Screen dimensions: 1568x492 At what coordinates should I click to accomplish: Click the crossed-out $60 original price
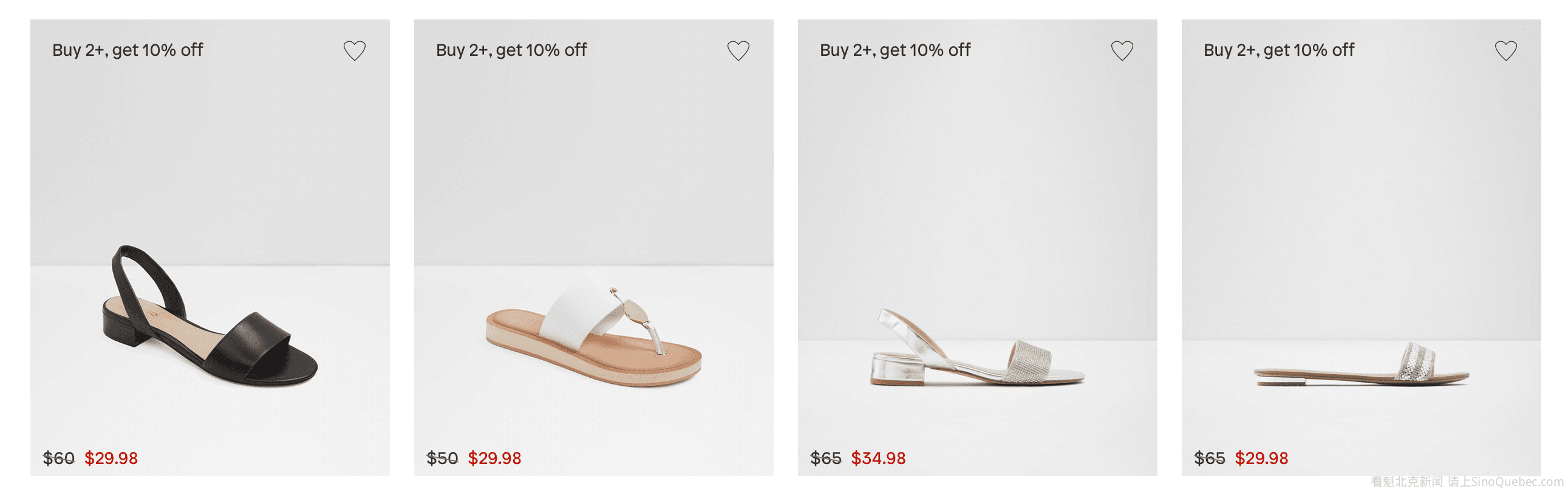coord(58,458)
